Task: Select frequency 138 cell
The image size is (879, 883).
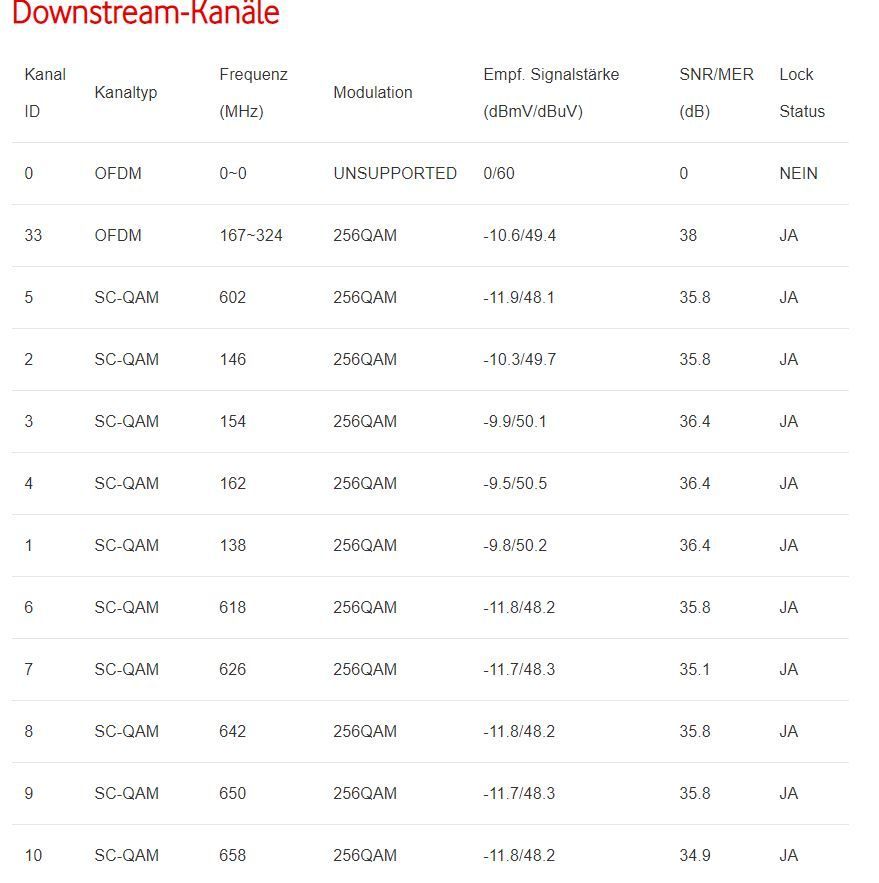Action: pyautogui.click(x=233, y=545)
